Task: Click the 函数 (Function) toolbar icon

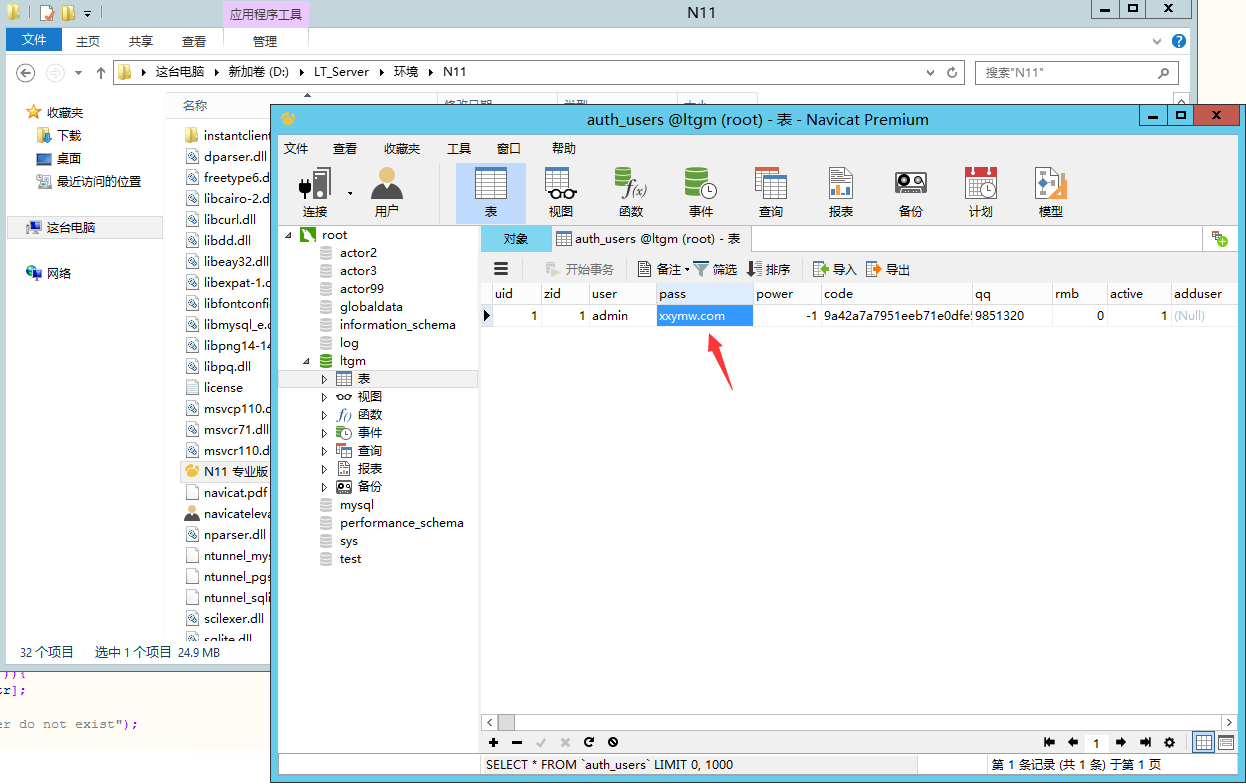Action: 630,192
